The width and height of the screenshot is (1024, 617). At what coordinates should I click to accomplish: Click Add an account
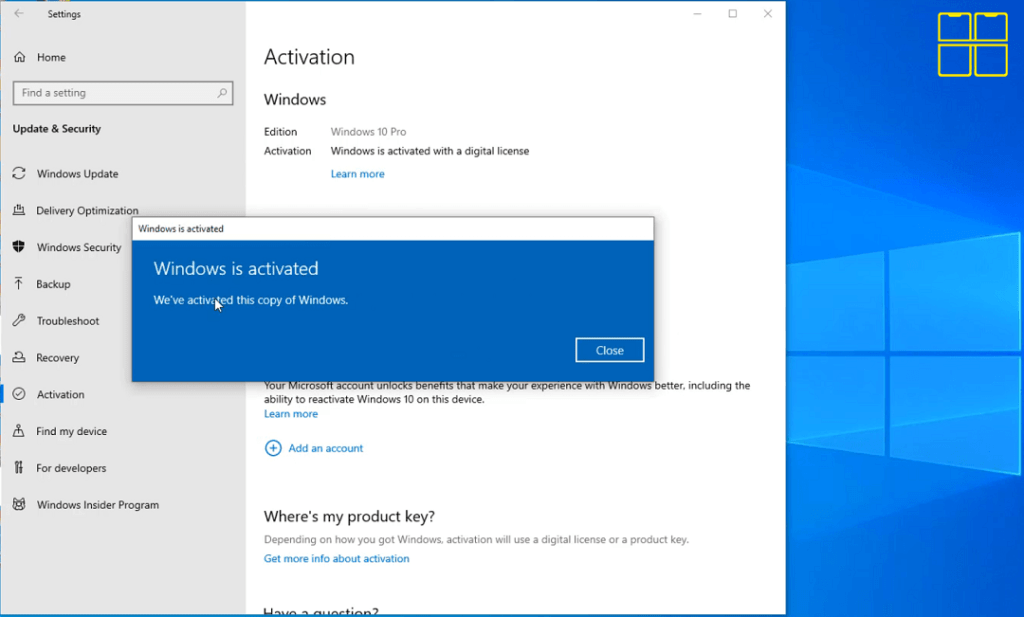pyautogui.click(x=325, y=448)
